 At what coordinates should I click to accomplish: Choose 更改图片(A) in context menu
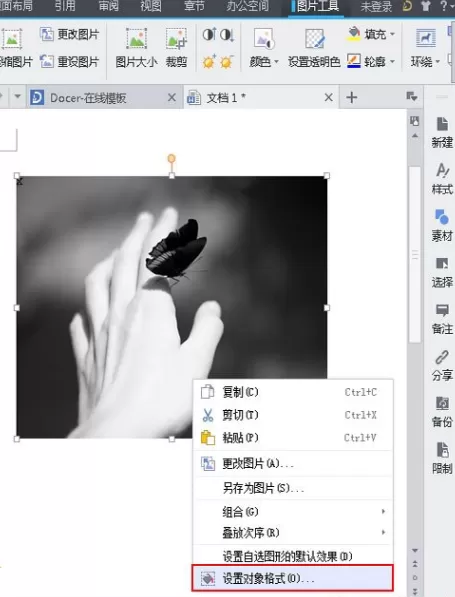click(292, 463)
